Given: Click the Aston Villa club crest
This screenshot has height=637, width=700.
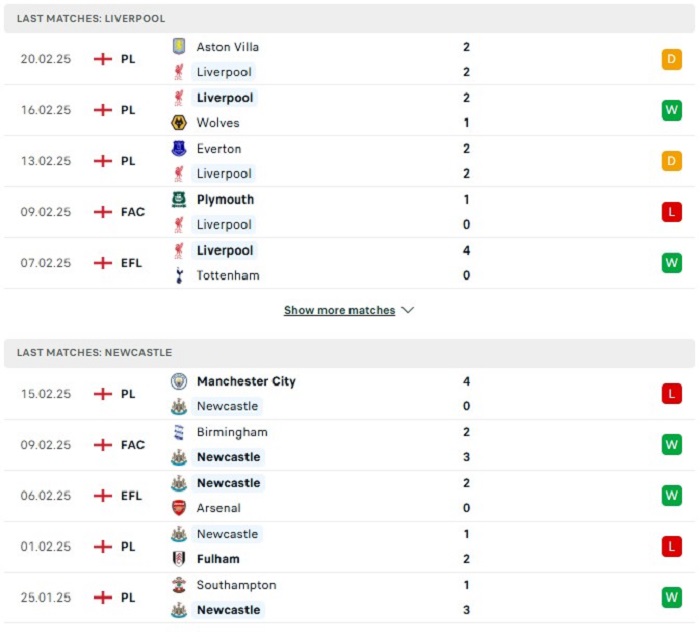Looking at the screenshot, I should click(x=179, y=46).
